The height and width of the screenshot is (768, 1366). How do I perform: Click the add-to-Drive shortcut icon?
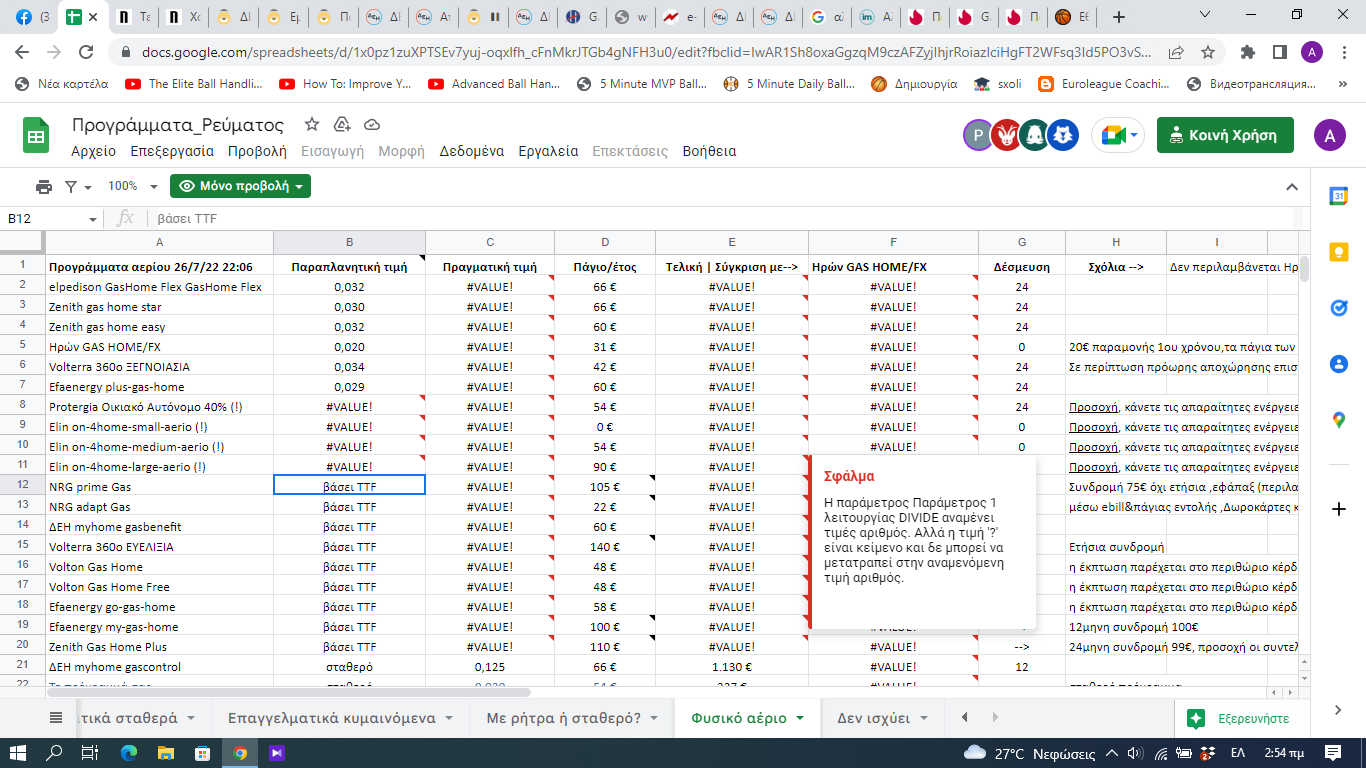pyautogui.click(x=342, y=124)
